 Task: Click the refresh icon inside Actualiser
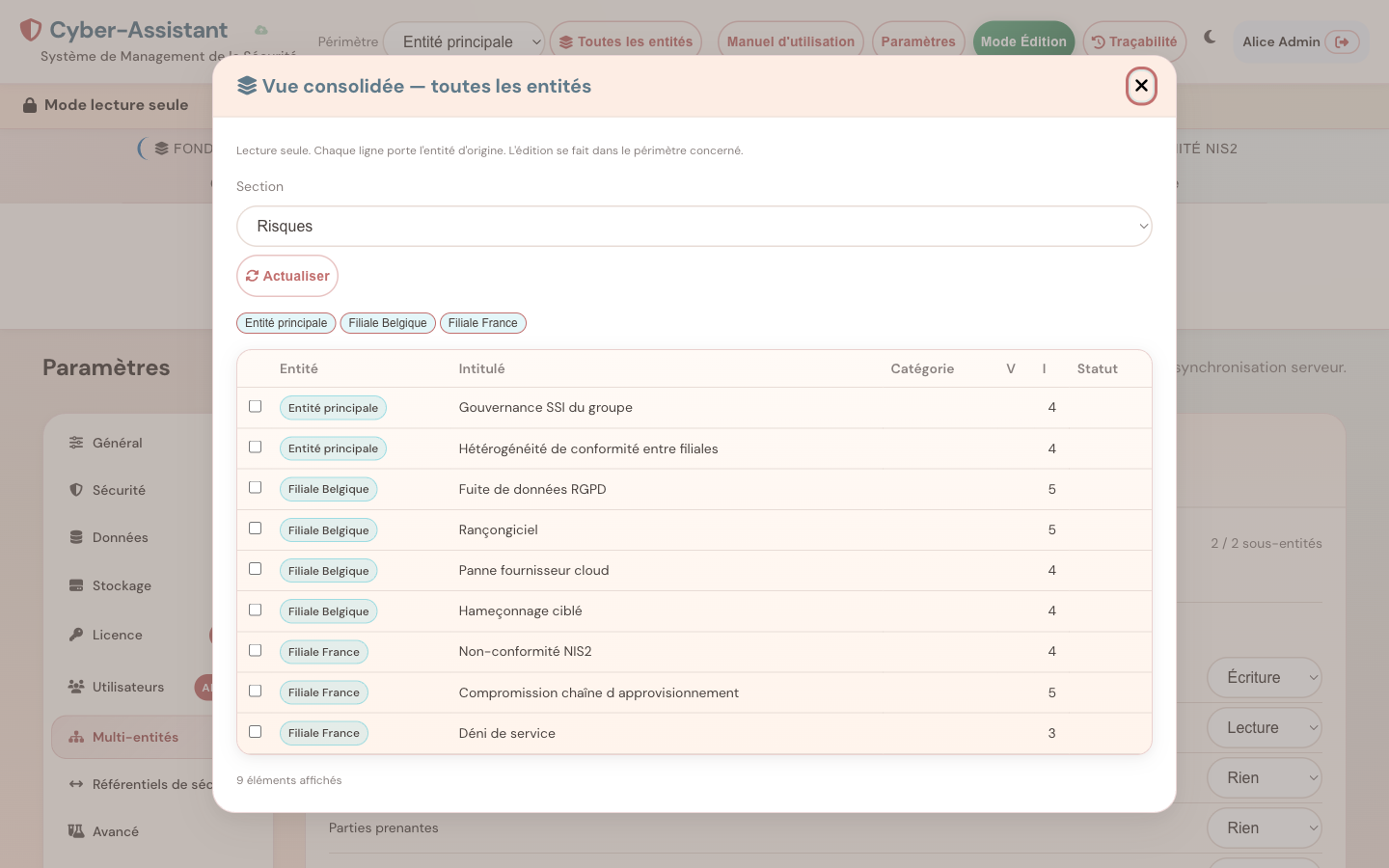(x=253, y=276)
